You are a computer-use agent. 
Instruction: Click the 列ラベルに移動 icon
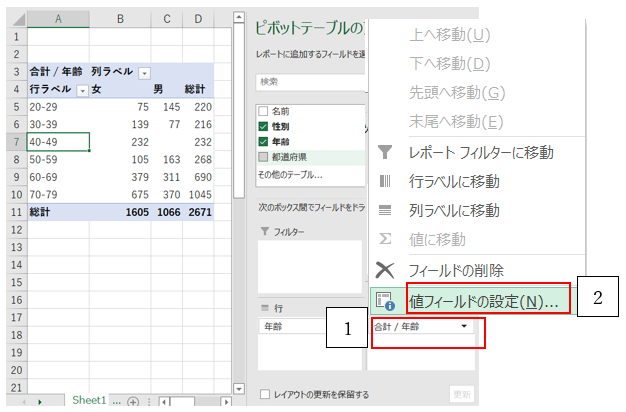(385, 211)
